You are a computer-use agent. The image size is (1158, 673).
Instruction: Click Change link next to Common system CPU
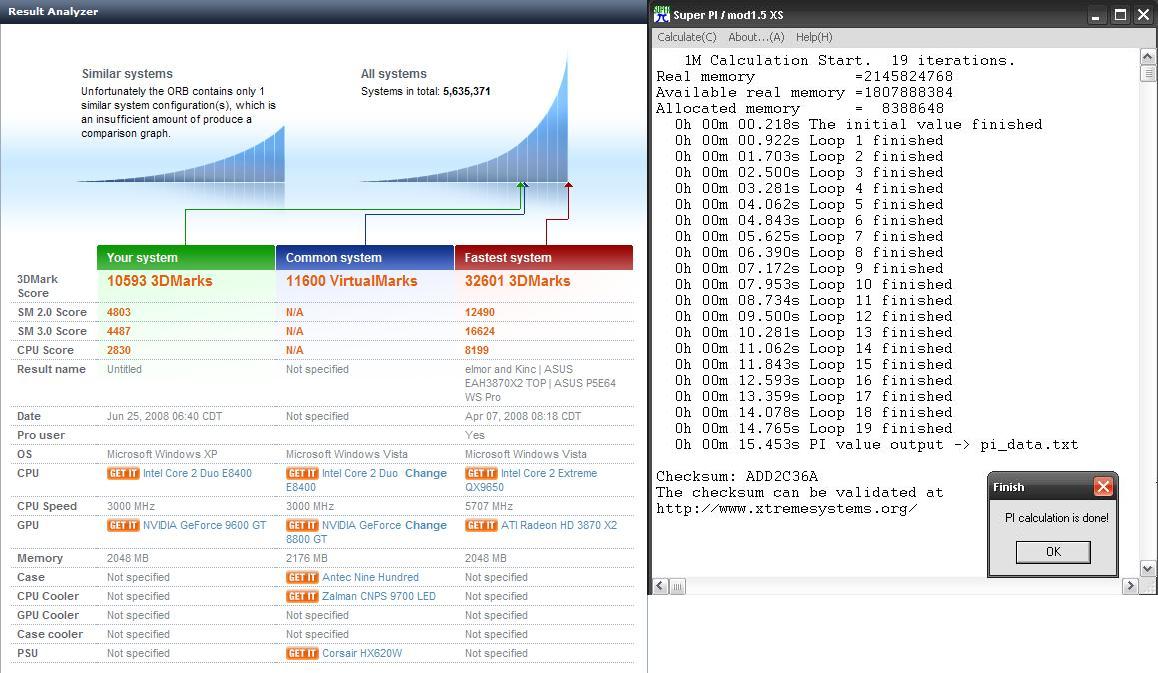(425, 474)
